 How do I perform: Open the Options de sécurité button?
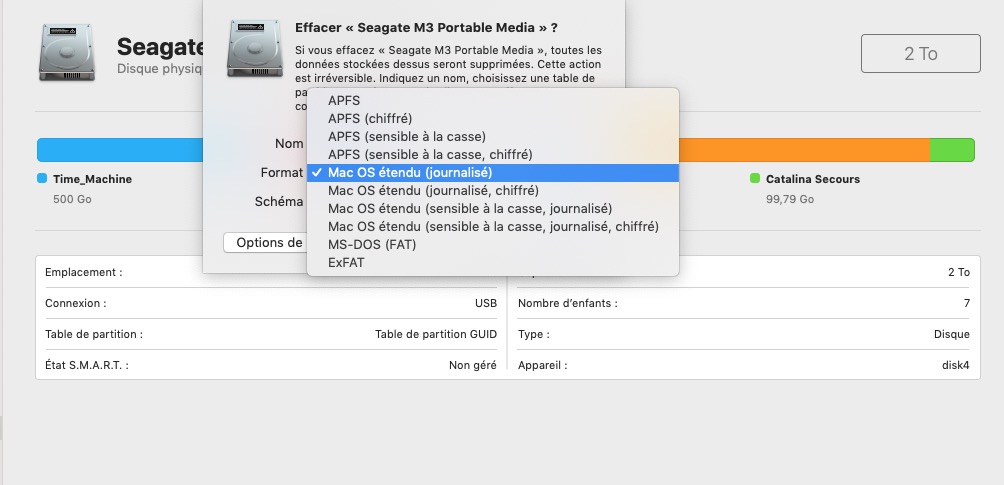tap(264, 243)
